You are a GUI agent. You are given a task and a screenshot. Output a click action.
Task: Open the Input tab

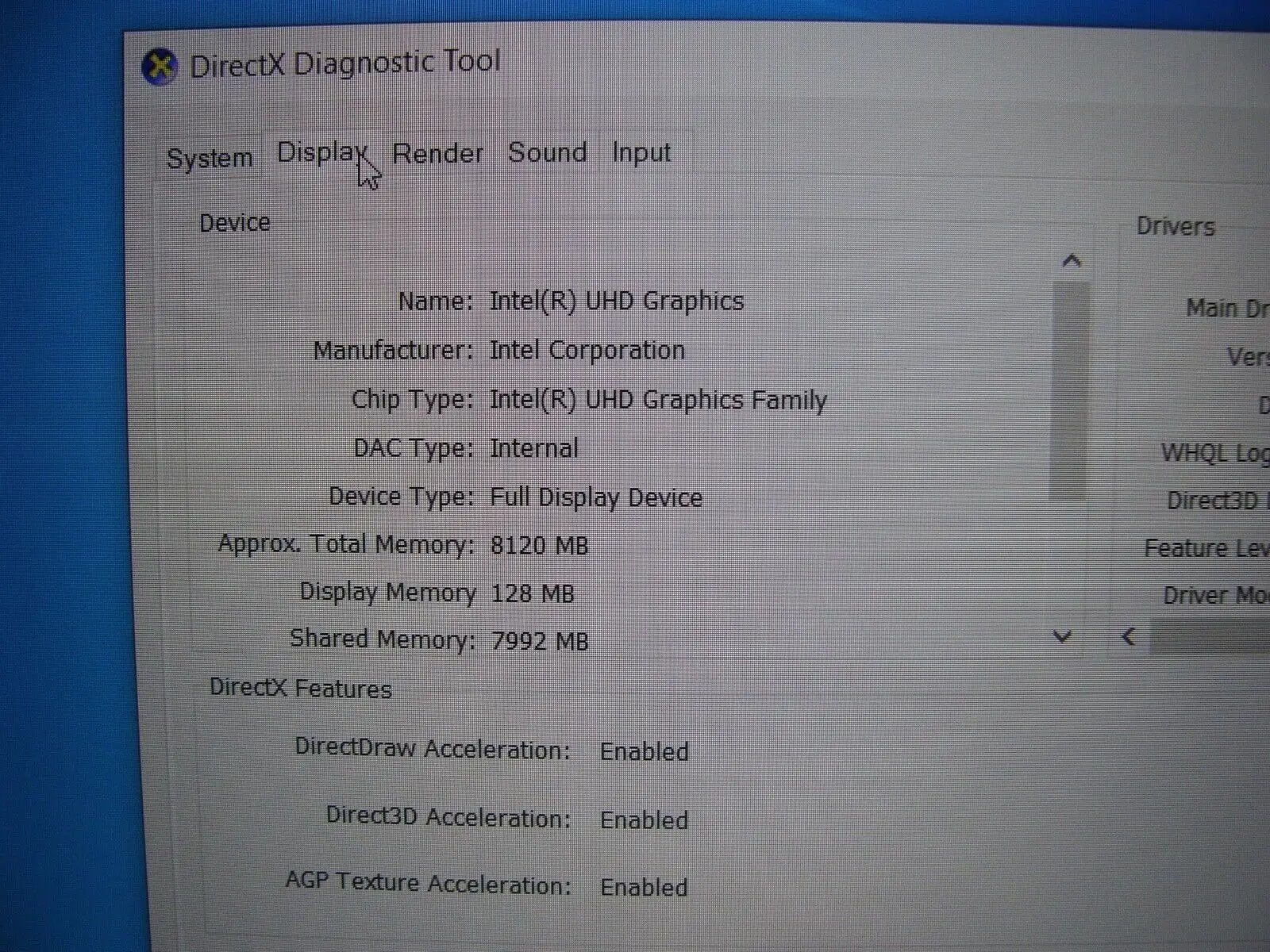[x=641, y=152]
